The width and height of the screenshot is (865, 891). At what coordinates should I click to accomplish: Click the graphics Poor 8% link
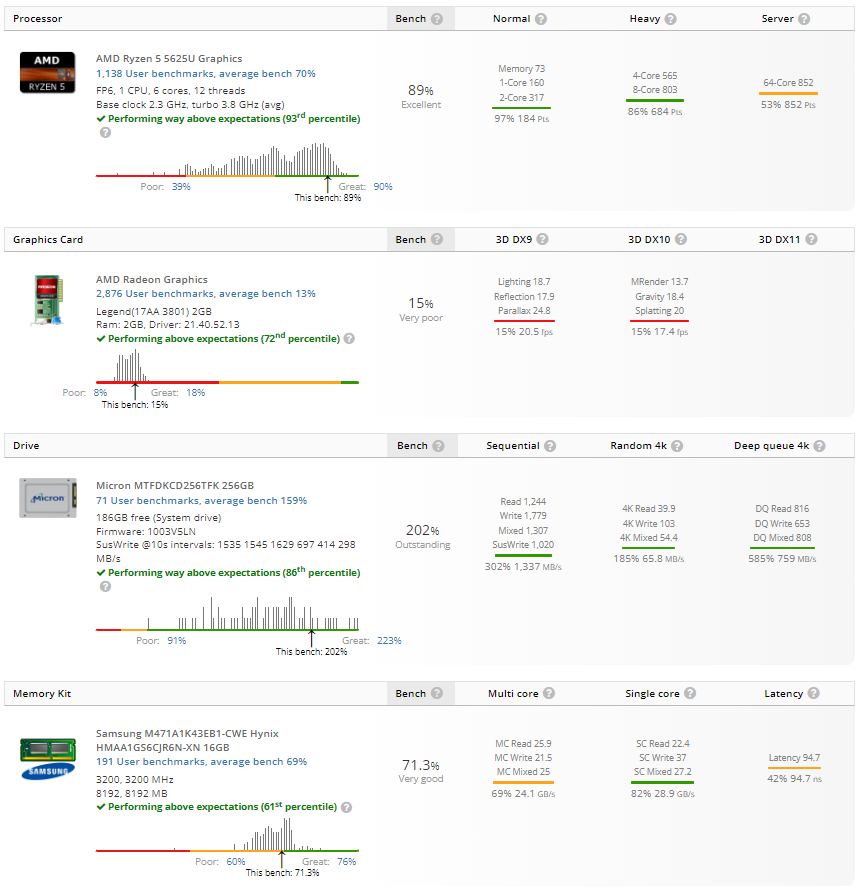click(x=100, y=393)
